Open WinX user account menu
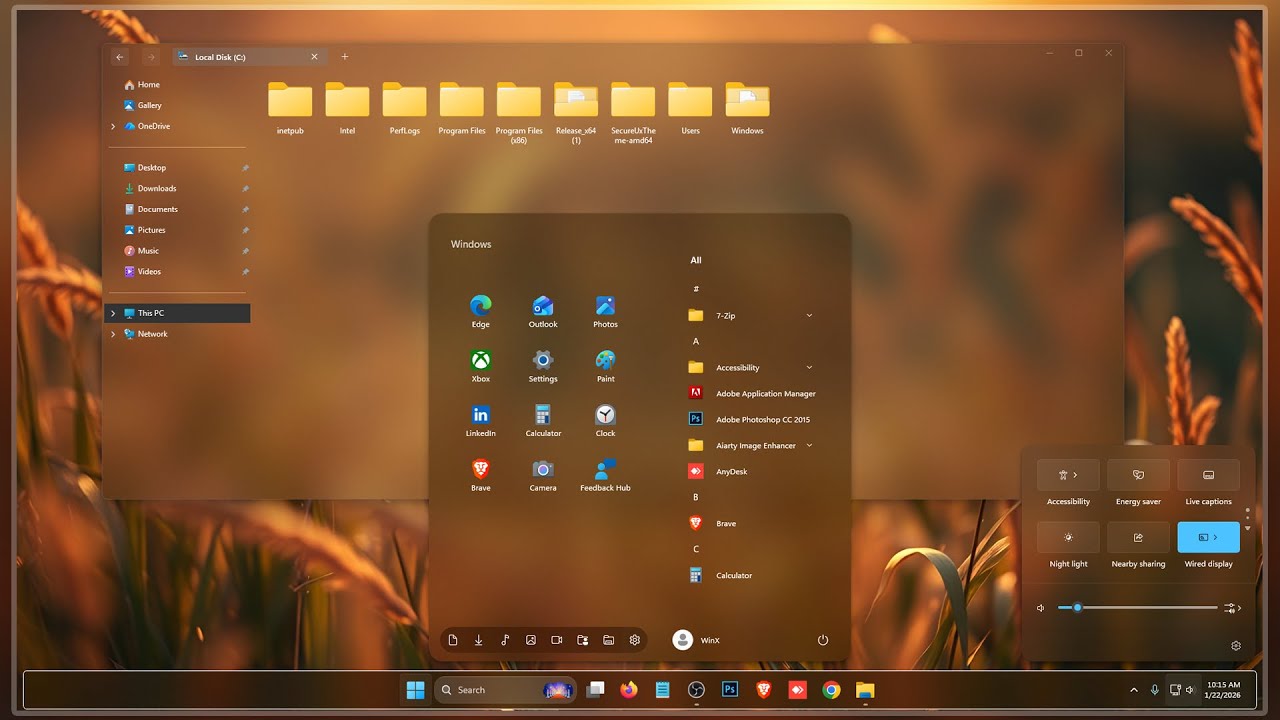 coord(696,640)
